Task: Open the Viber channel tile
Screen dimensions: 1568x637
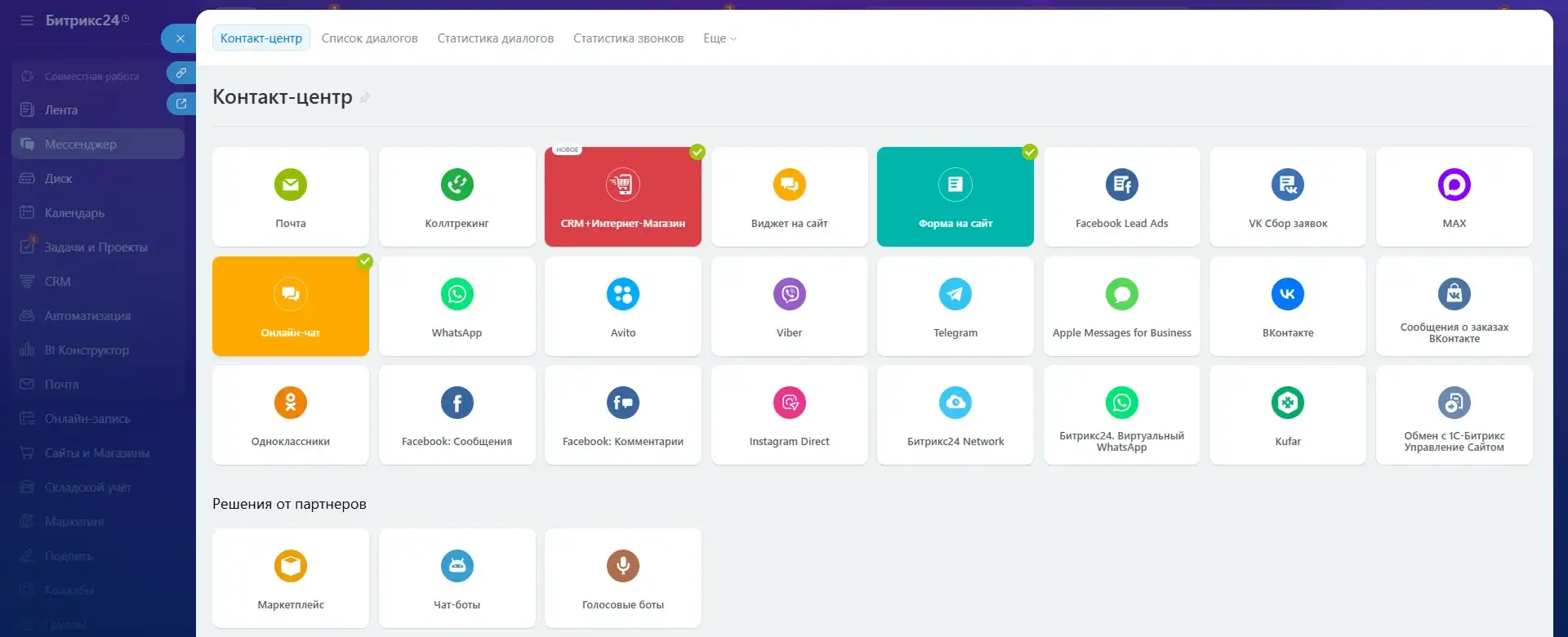Action: pos(789,306)
